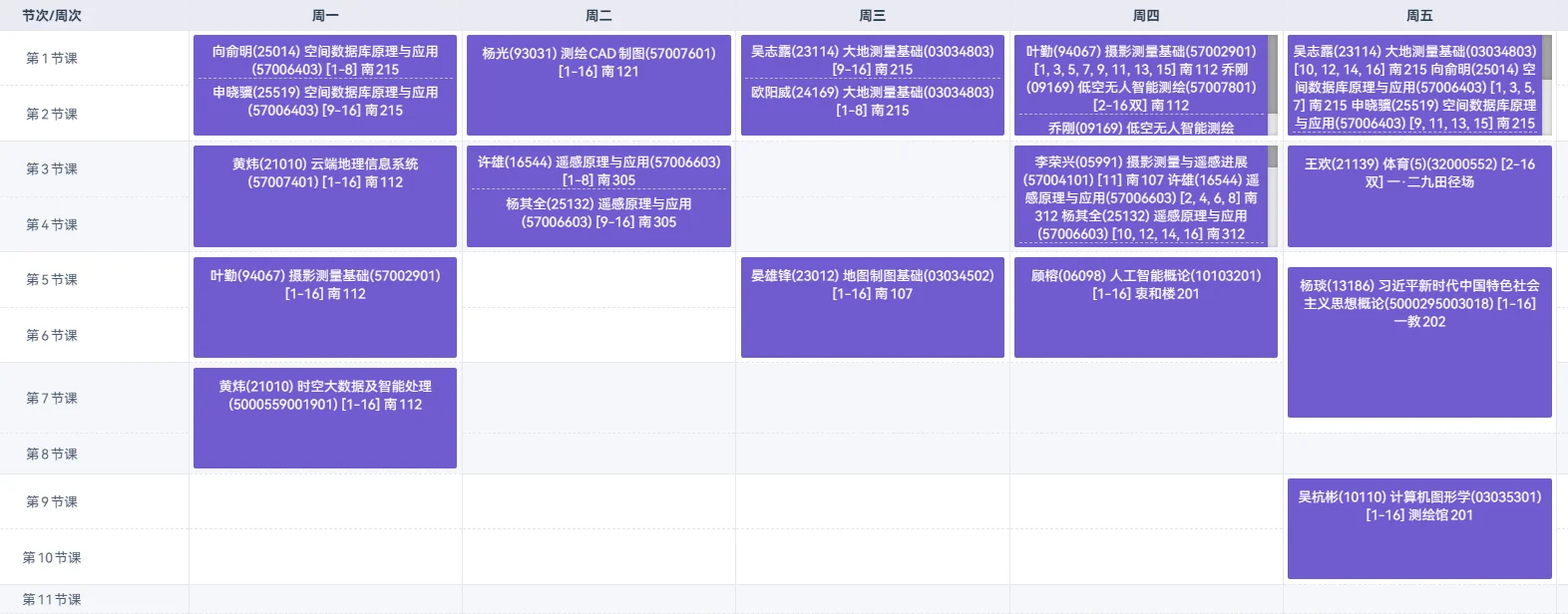1568x614 pixels.
Task: Select 吴志露 大地测量基础 weeks 9-16 entry on Wednesday
Action: pos(873,60)
